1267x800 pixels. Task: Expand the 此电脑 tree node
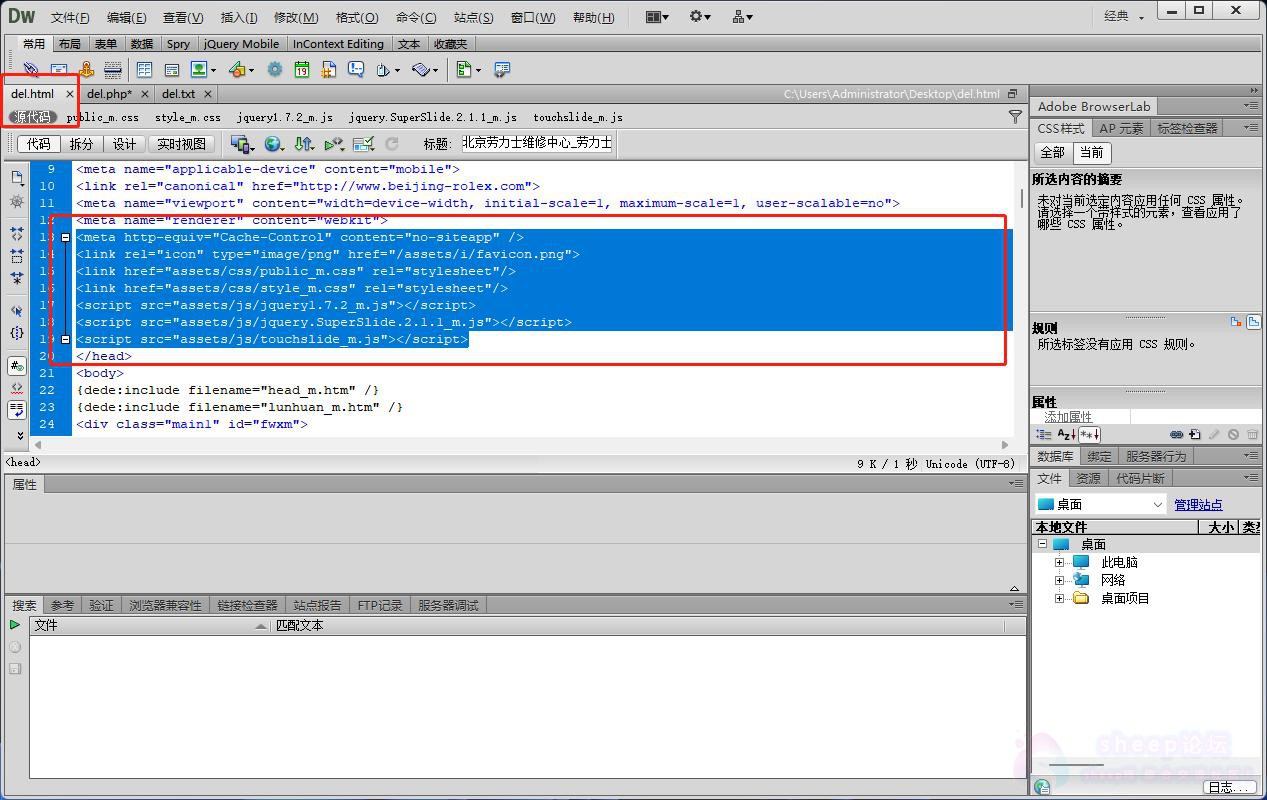[x=1059, y=562]
